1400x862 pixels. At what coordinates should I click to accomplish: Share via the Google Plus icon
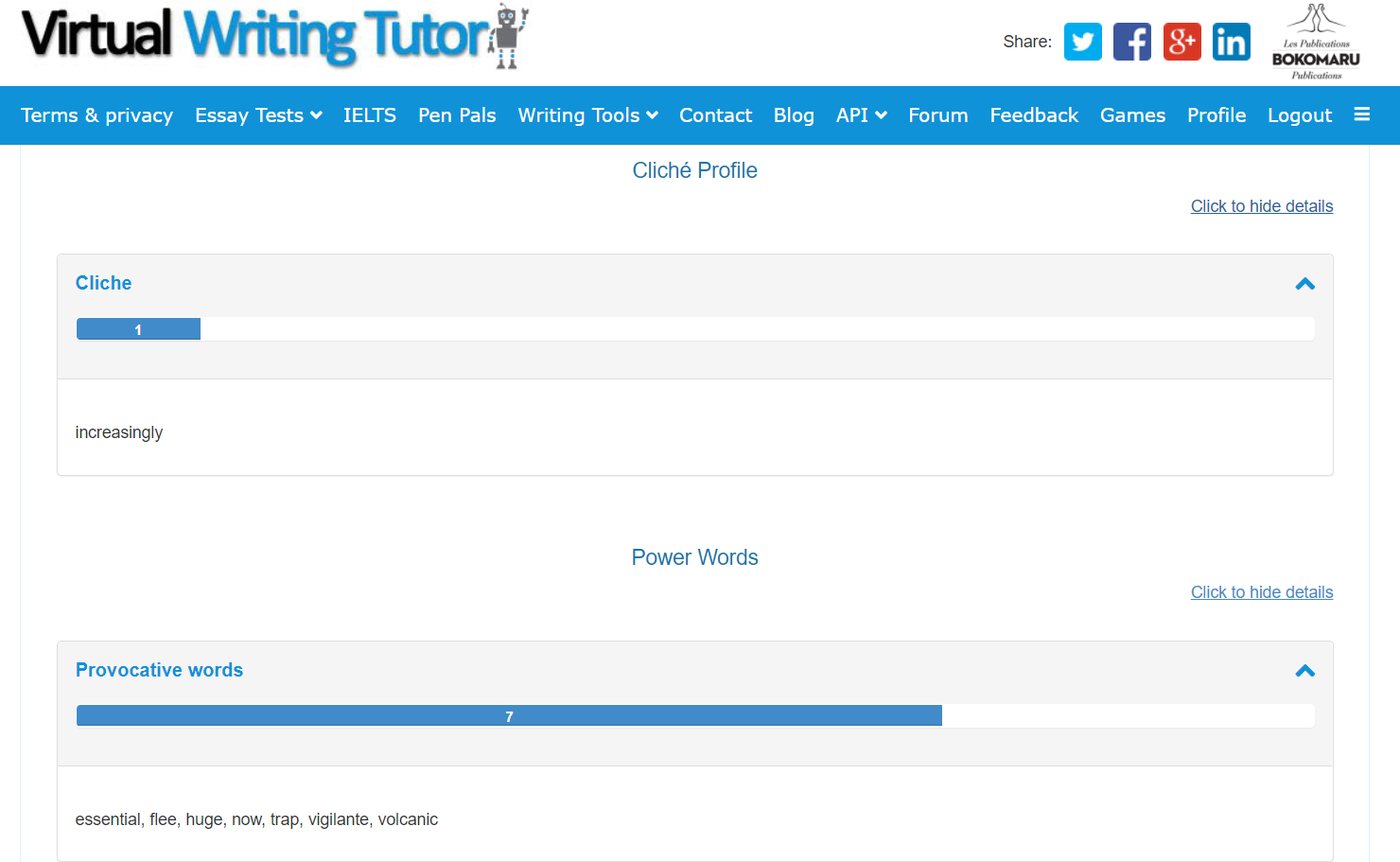(x=1181, y=42)
